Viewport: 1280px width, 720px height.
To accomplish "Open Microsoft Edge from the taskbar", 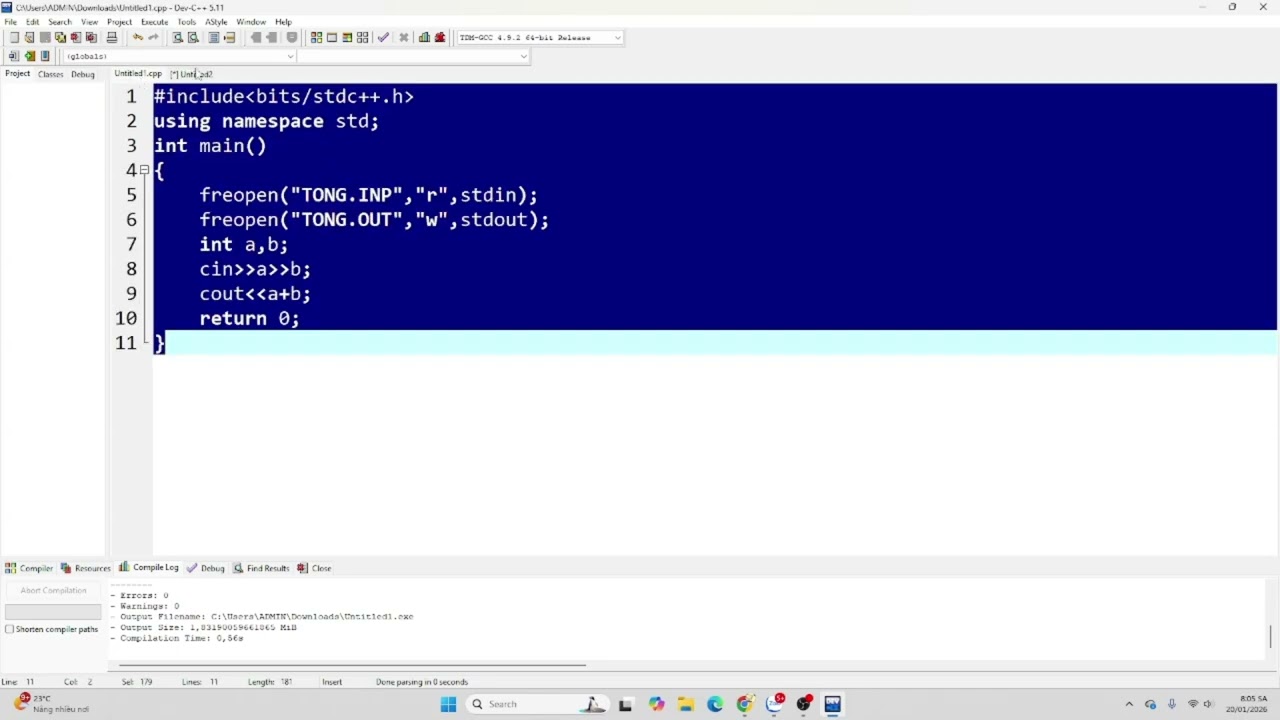I will [715, 704].
